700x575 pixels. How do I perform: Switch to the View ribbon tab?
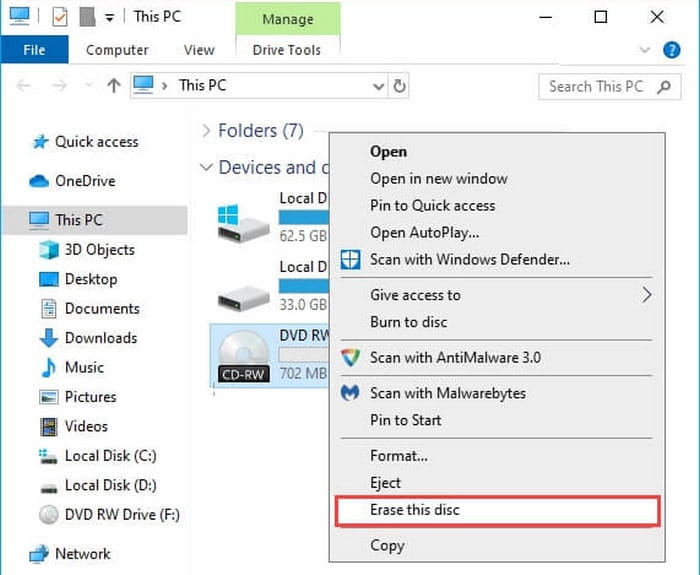coord(199,50)
